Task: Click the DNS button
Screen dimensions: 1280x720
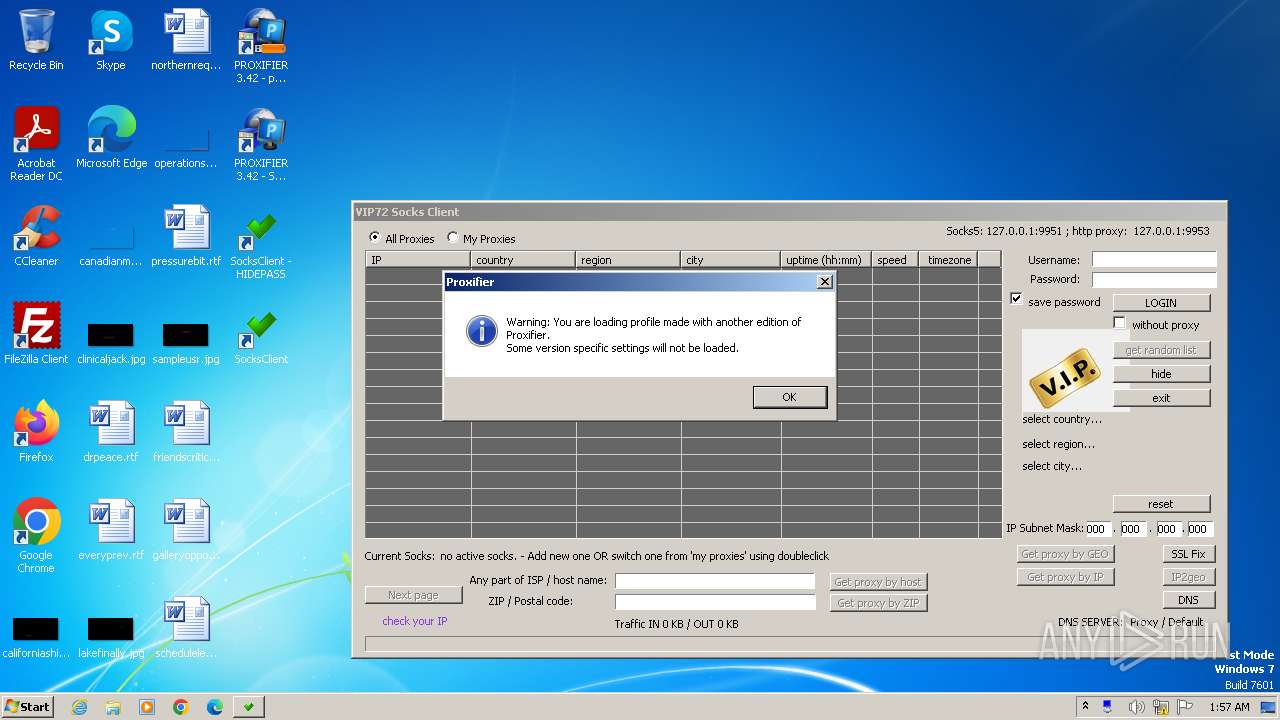Action: [1189, 600]
